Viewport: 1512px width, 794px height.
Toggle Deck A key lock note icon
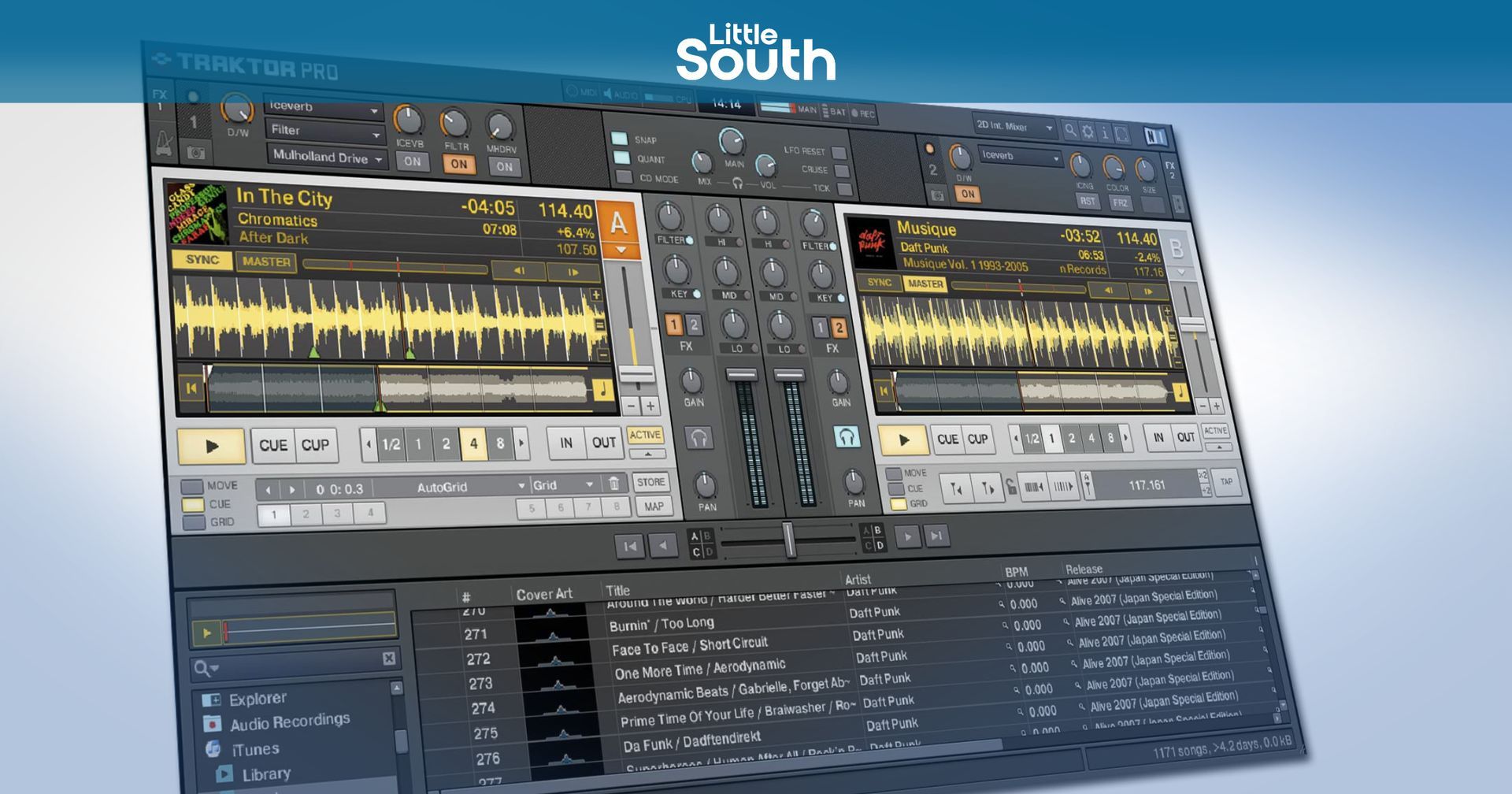click(x=602, y=389)
